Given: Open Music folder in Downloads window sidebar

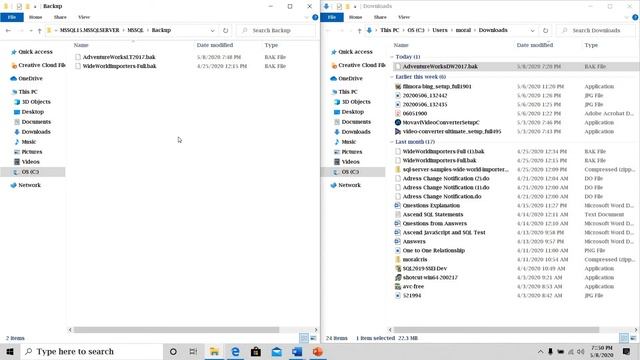Looking at the screenshot, I should pos(345,142).
